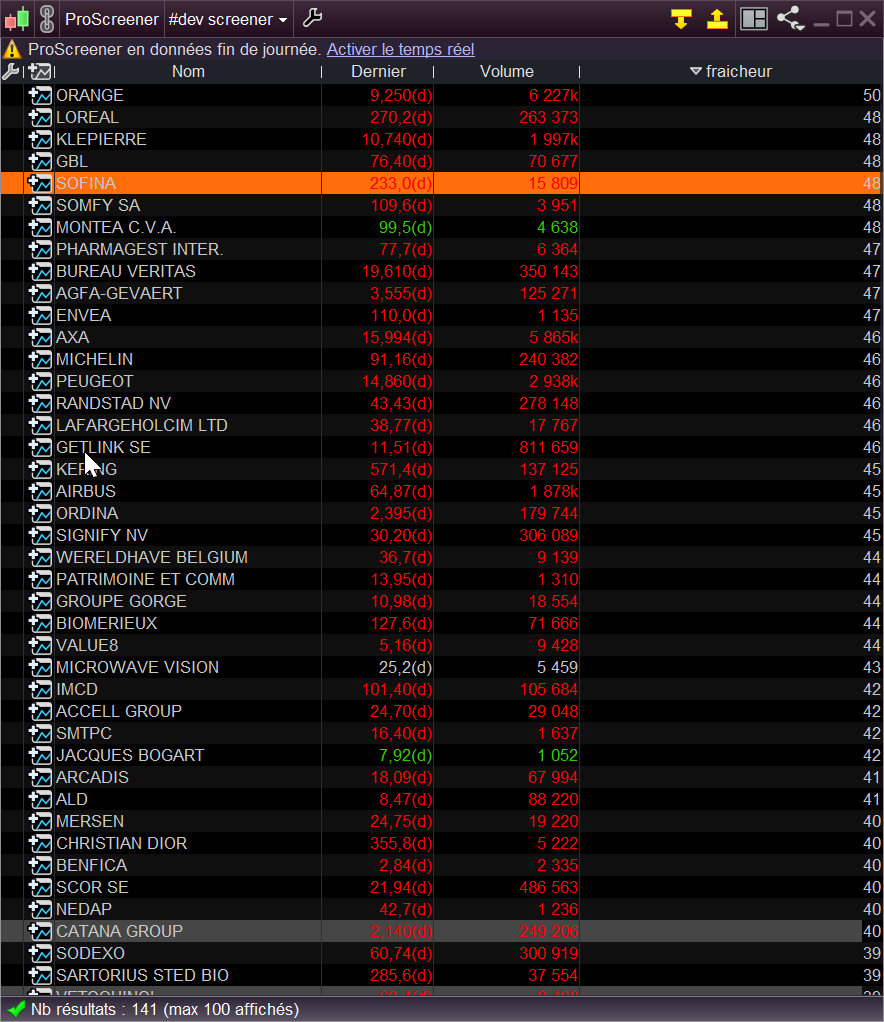Click the ProScreener title label
Screen dimensions: 884x1022
(111, 20)
